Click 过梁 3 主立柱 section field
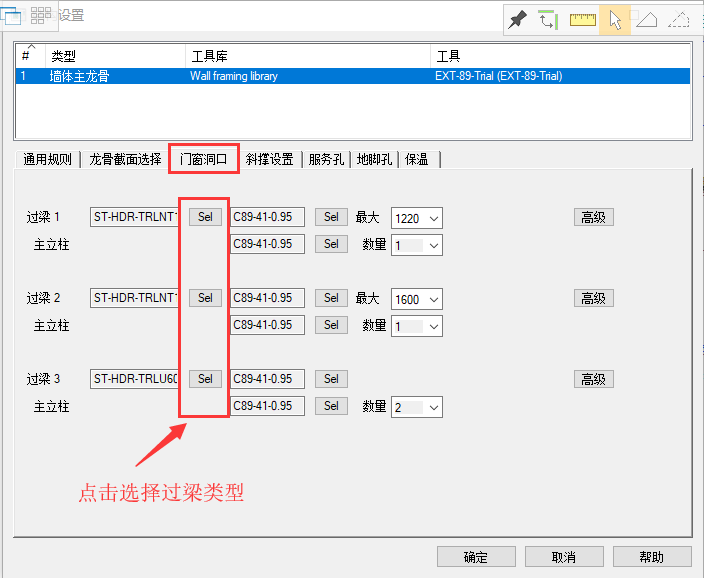 coord(268,406)
